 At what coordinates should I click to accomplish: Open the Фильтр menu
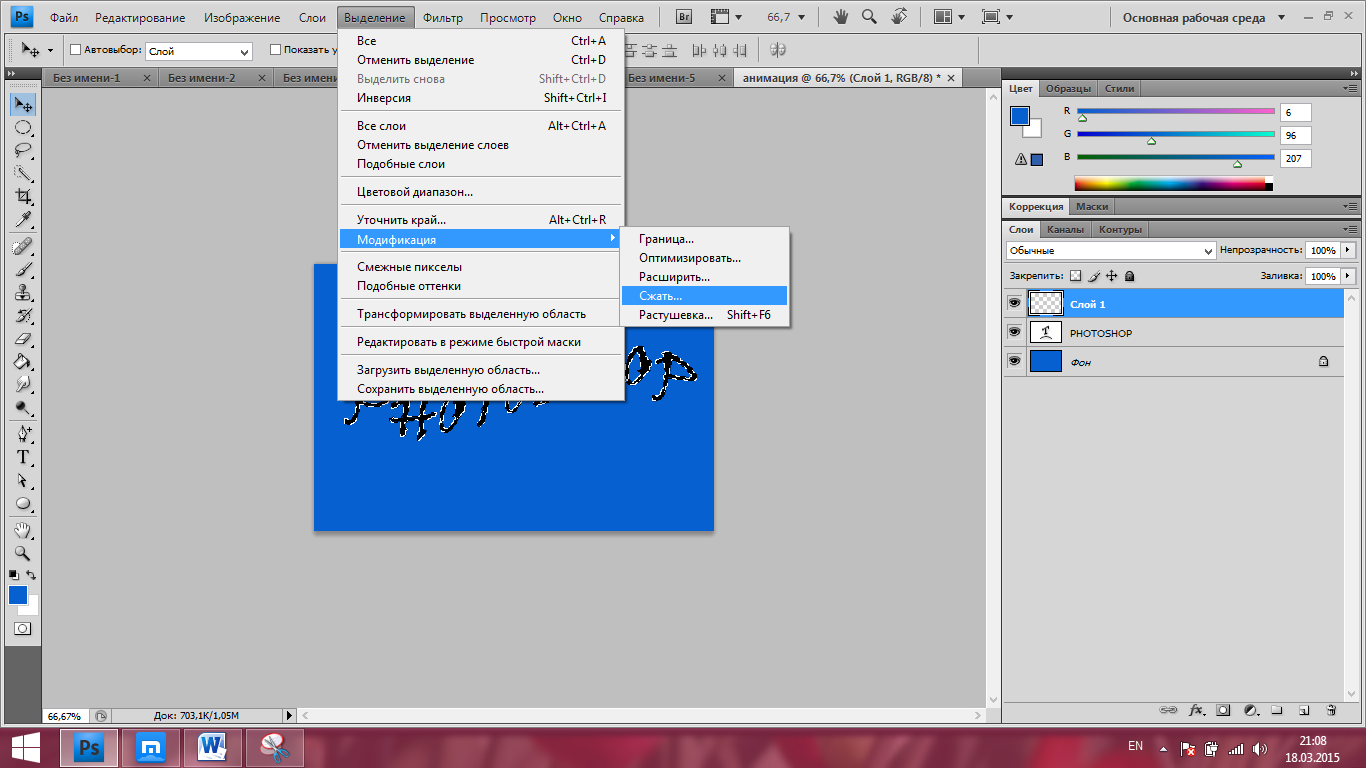coord(443,18)
